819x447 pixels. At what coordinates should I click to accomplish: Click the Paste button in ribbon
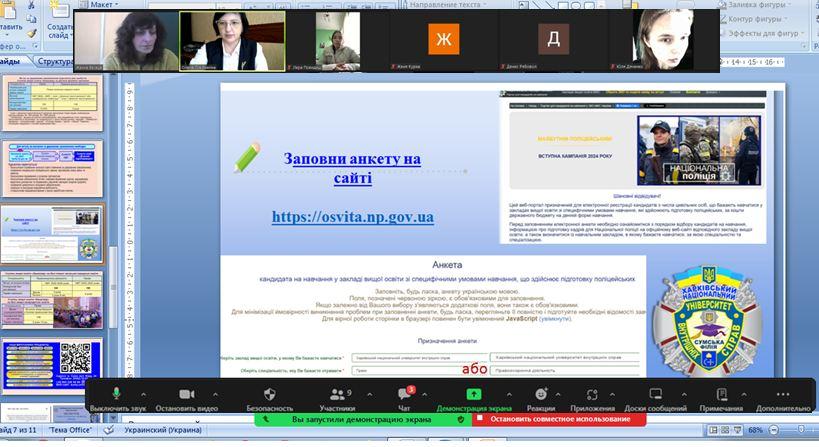pyautogui.click(x=9, y=21)
